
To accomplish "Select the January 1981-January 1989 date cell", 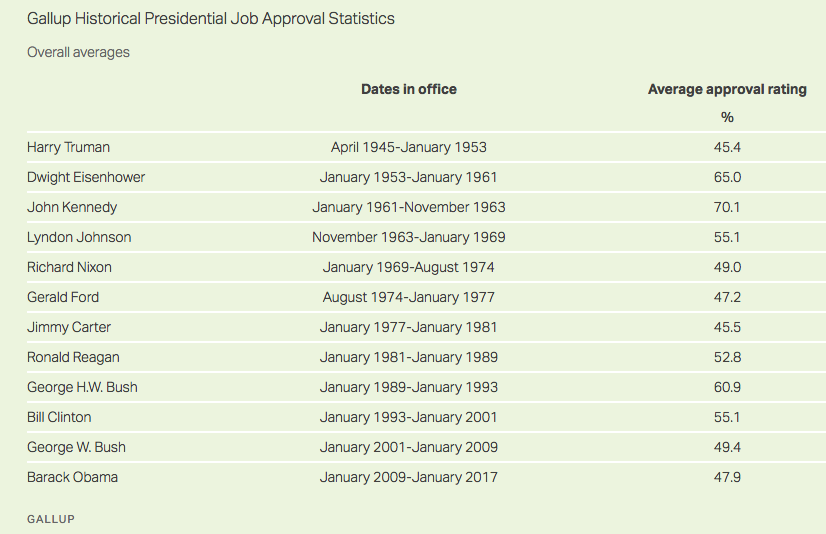I will tap(409, 357).
